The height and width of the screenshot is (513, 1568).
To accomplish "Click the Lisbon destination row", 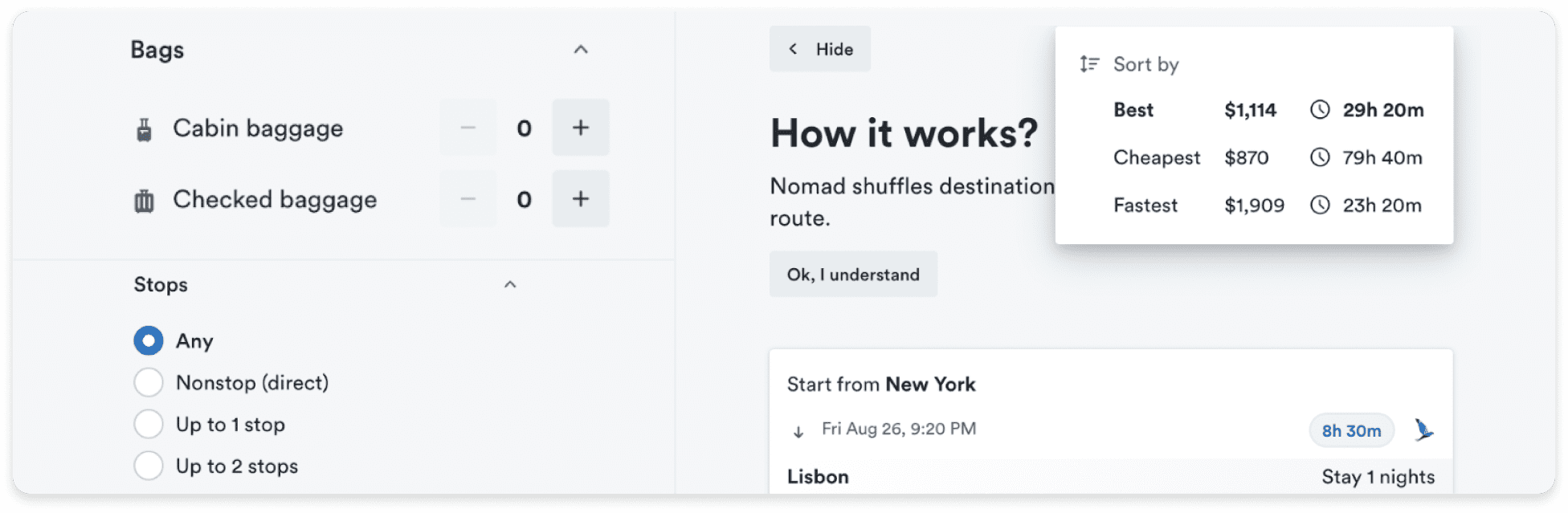I will pyautogui.click(x=1111, y=477).
